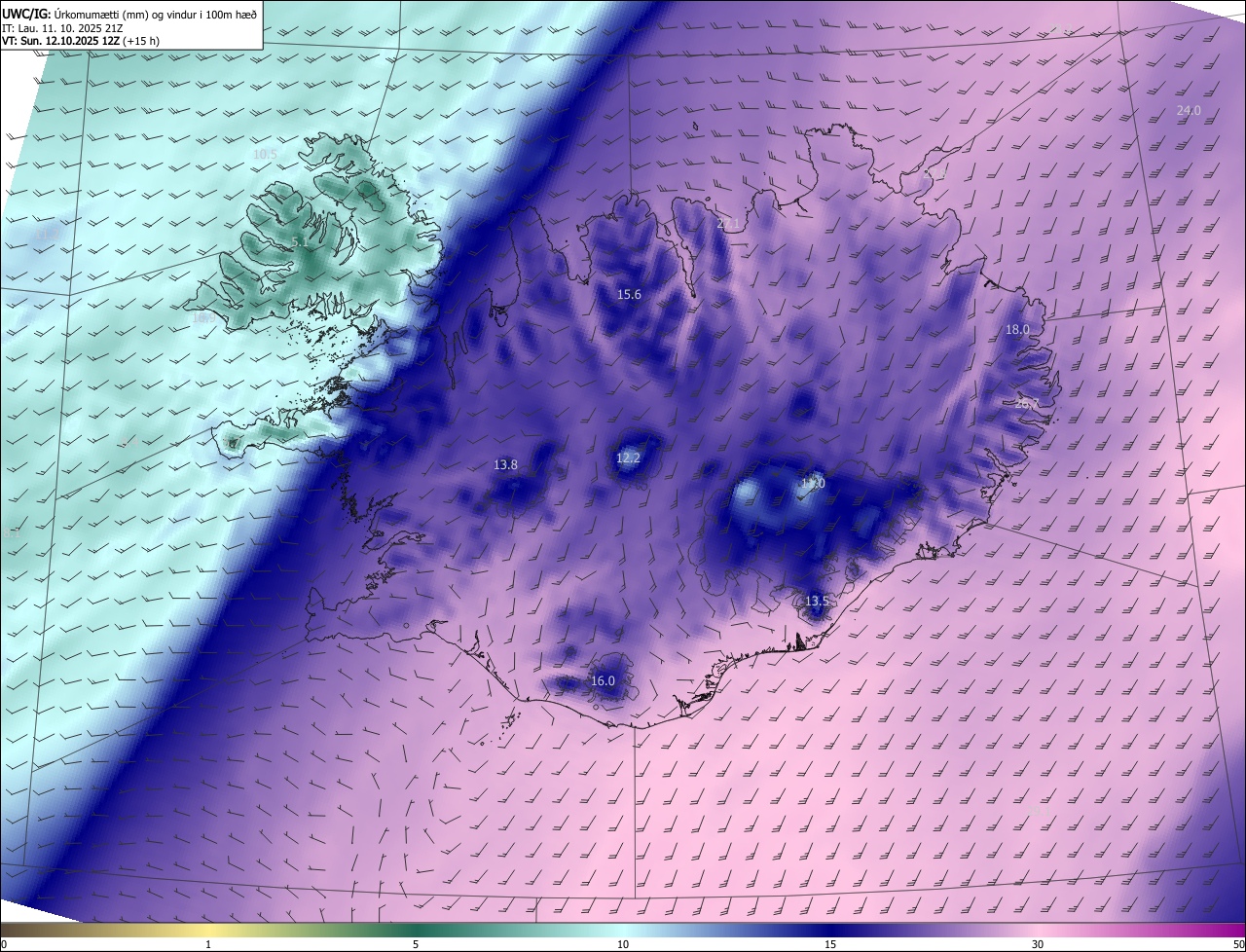1246x952 pixels.
Task: Click the 16.0 value near the south coast
Action: [x=603, y=681]
